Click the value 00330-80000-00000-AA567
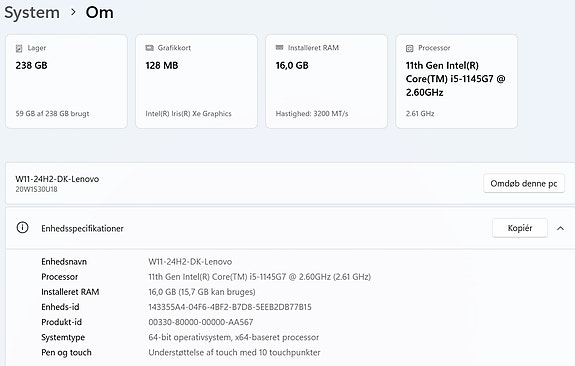 201,322
